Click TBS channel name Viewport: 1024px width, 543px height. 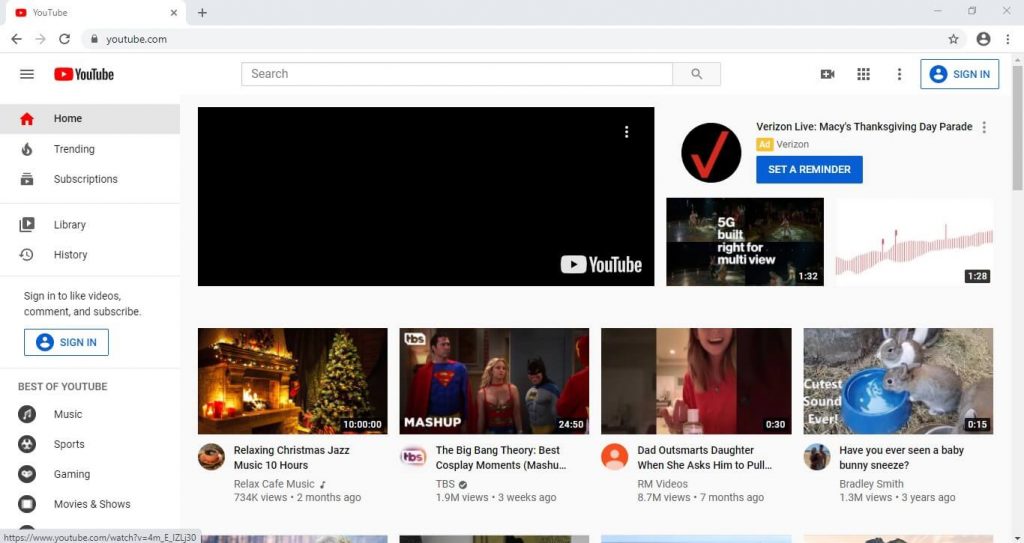point(445,484)
